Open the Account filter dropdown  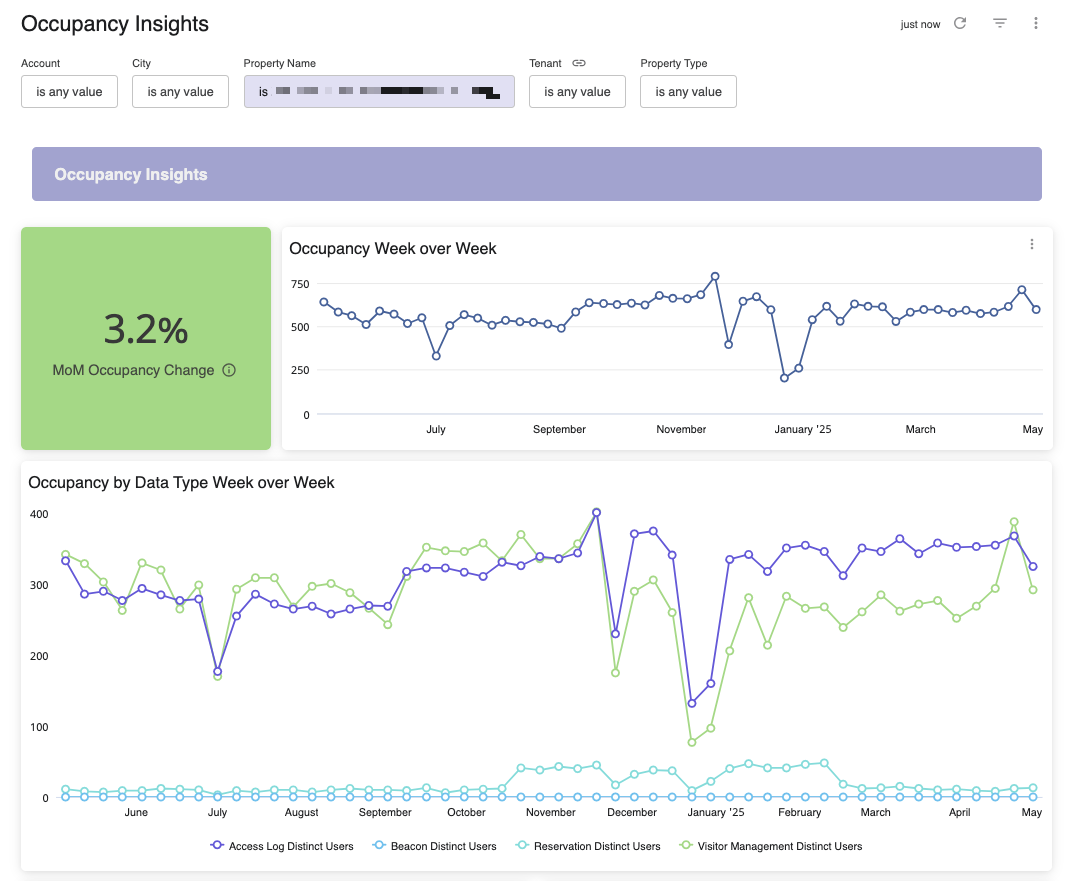pyautogui.click(x=69, y=92)
